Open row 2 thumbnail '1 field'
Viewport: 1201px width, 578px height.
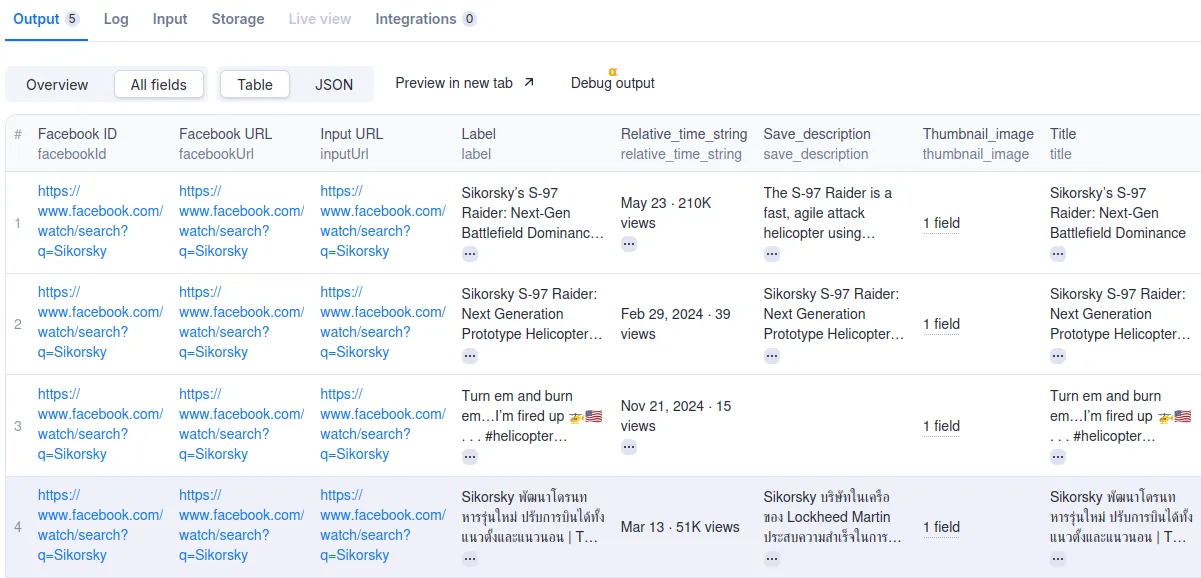point(941,324)
